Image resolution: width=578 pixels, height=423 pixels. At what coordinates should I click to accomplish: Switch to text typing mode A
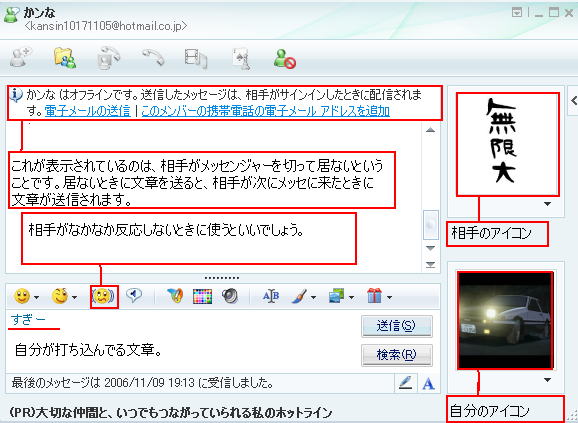(x=428, y=384)
